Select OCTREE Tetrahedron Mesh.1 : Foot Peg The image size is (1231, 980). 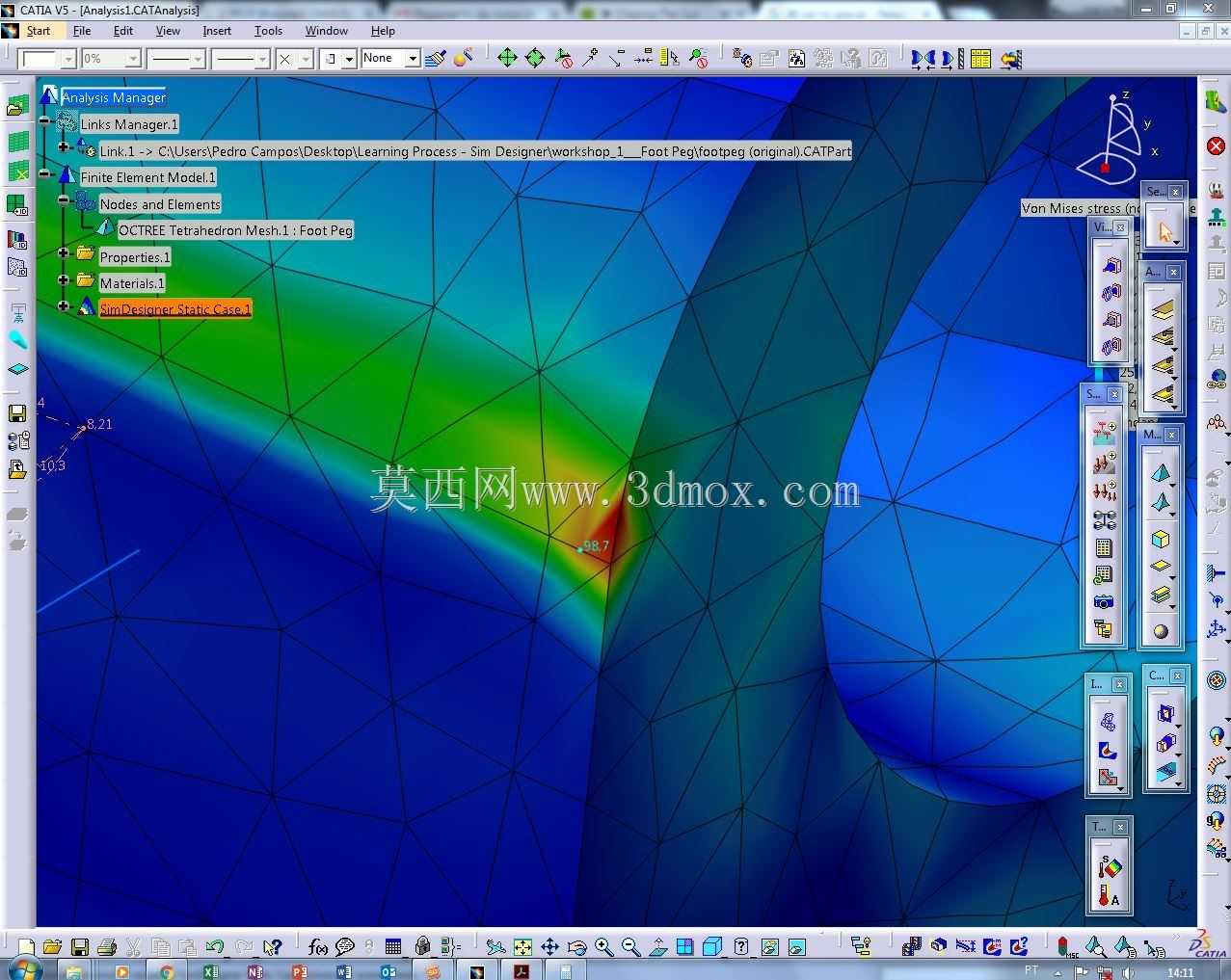[x=235, y=230]
